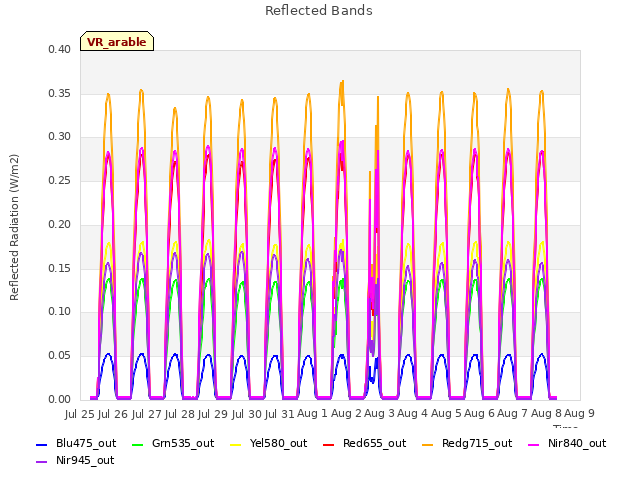The height and width of the screenshot is (480, 640).
Task: Click the 0.40 y-axis tick label
Action: click(59, 50)
